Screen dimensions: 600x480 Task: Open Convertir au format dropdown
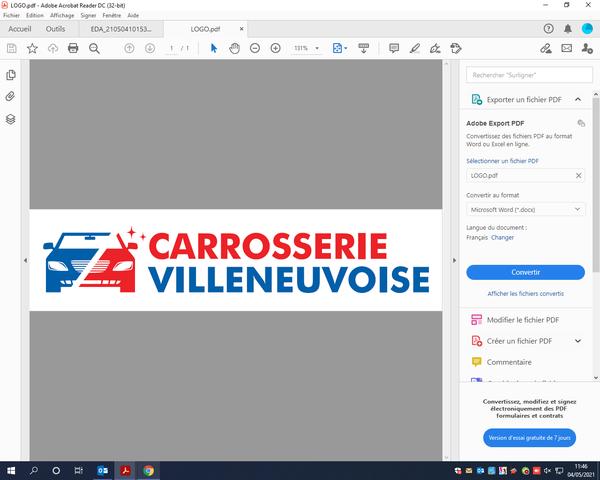[525, 209]
